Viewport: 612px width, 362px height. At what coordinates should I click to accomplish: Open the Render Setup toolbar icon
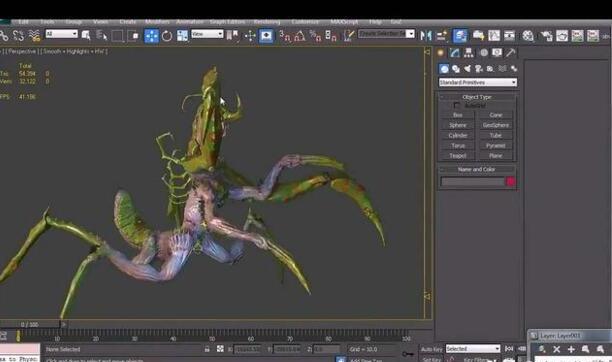coord(546,36)
